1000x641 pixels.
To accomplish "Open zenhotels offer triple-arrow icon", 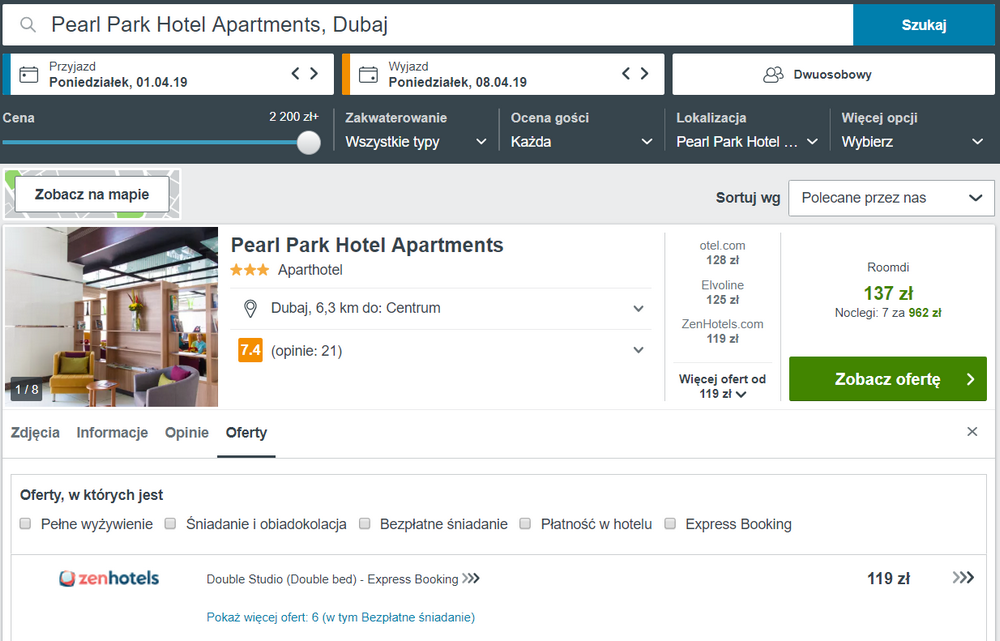I will tap(963, 577).
